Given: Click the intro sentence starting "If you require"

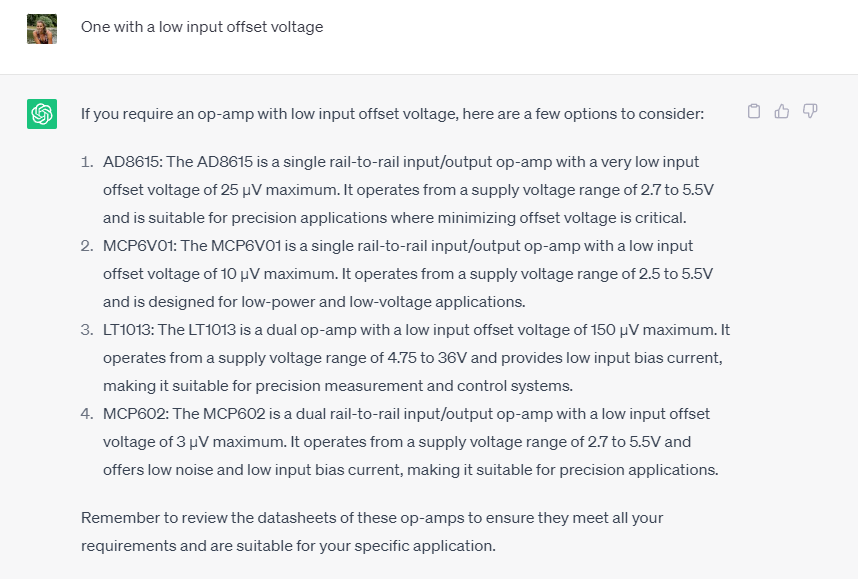Looking at the screenshot, I should coord(392,114).
